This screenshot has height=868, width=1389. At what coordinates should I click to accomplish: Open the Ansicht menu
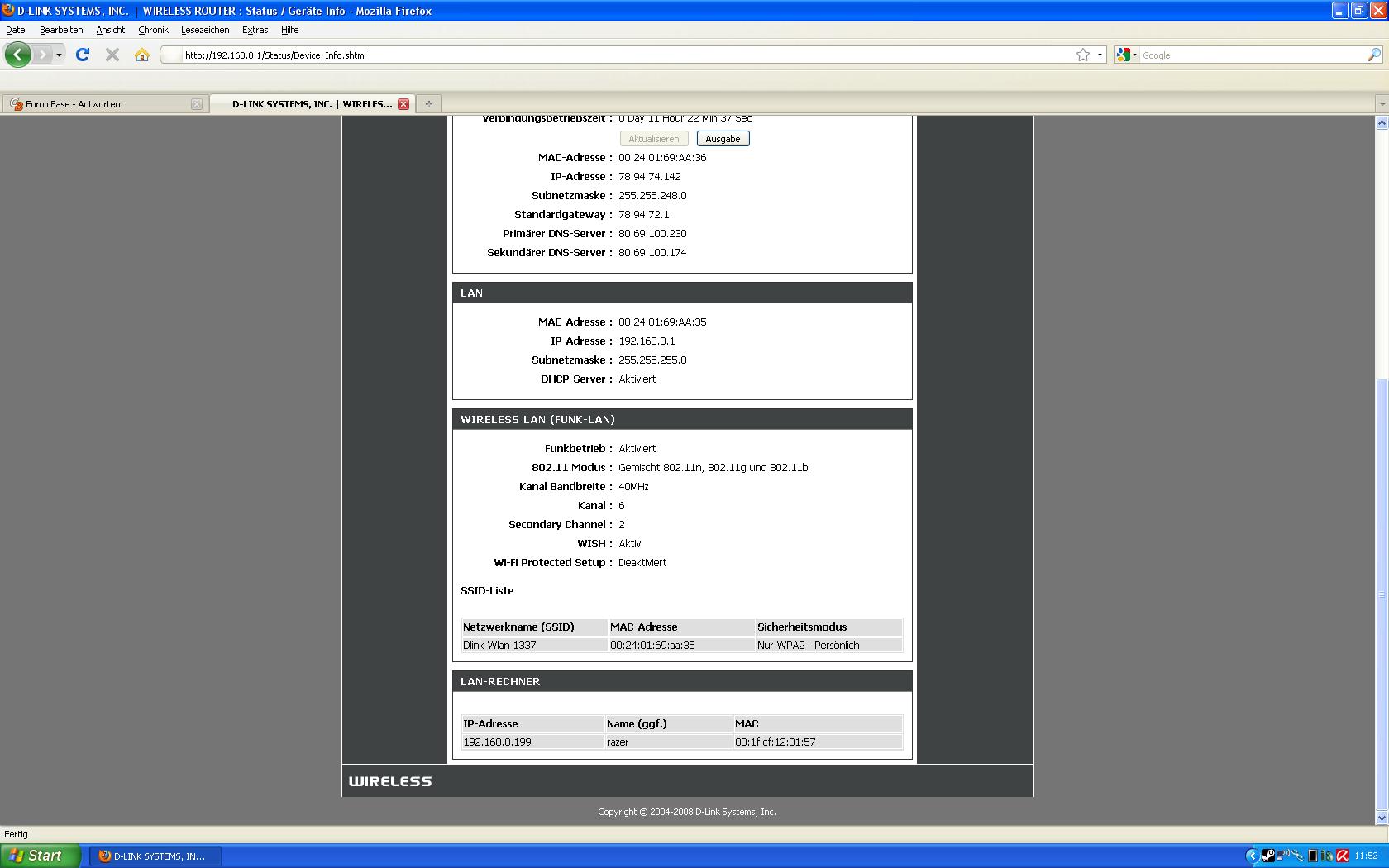click(110, 30)
